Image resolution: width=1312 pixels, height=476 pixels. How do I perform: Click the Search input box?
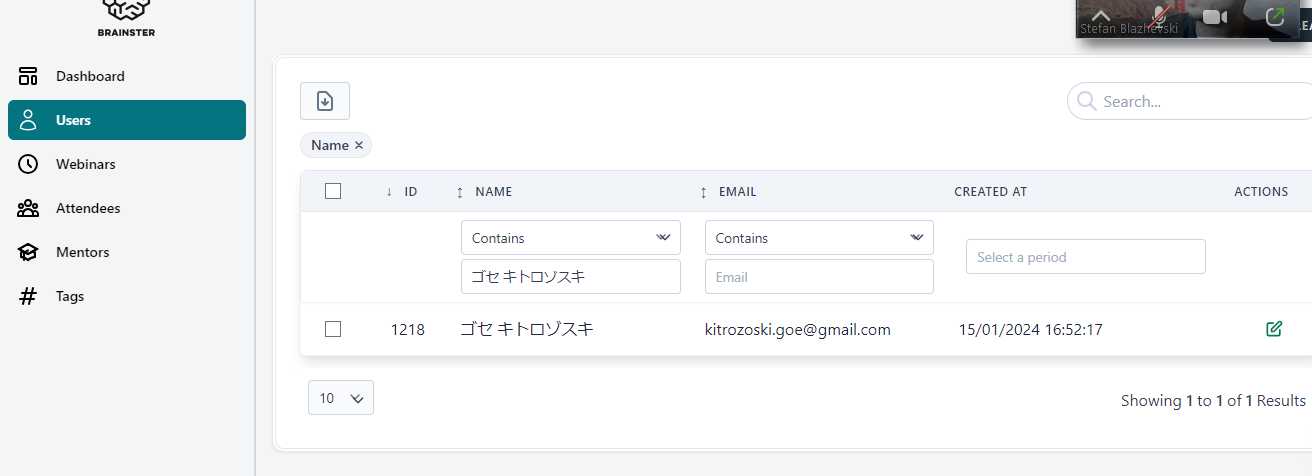[1200, 101]
